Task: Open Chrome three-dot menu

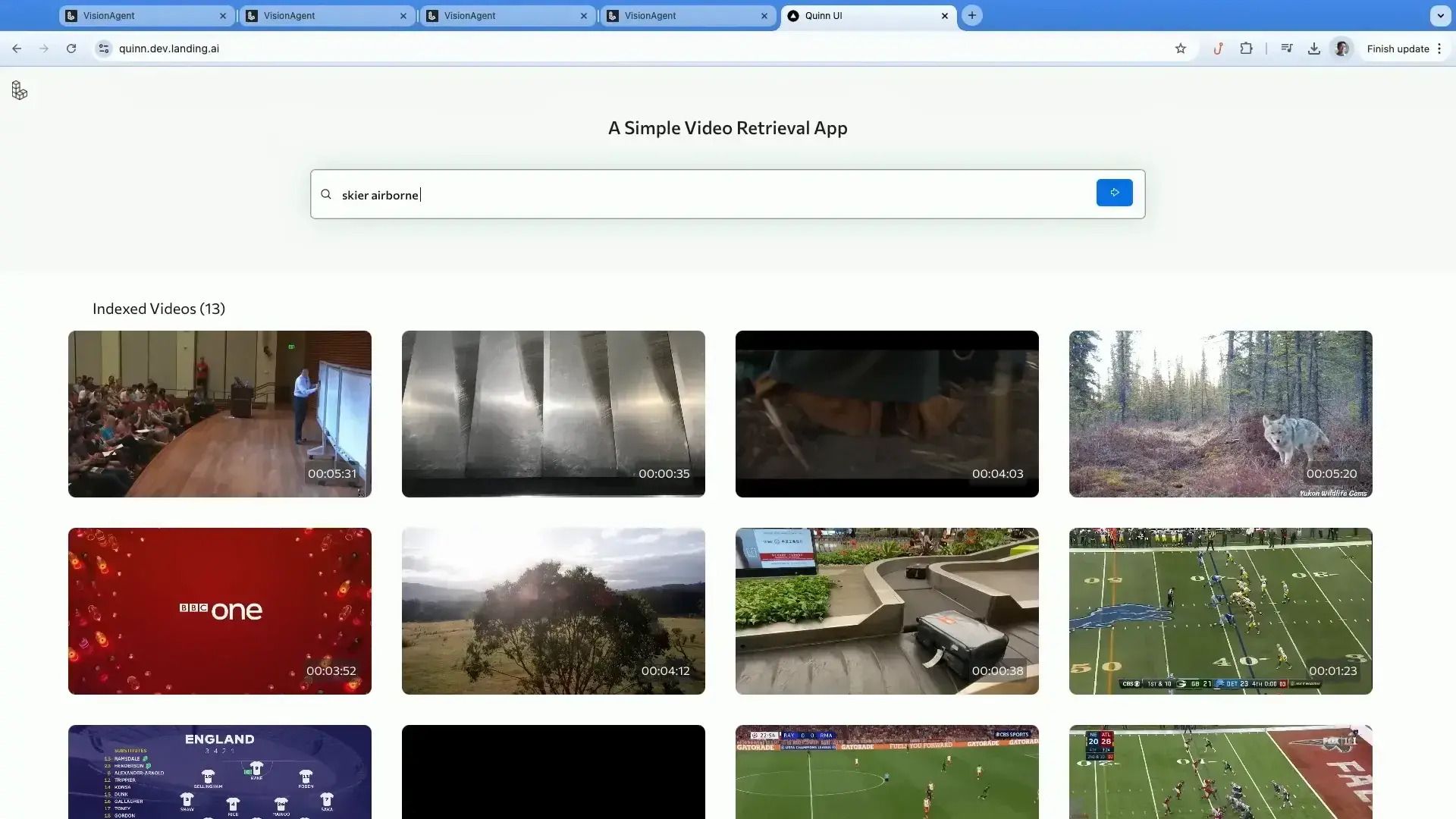Action: click(1439, 49)
